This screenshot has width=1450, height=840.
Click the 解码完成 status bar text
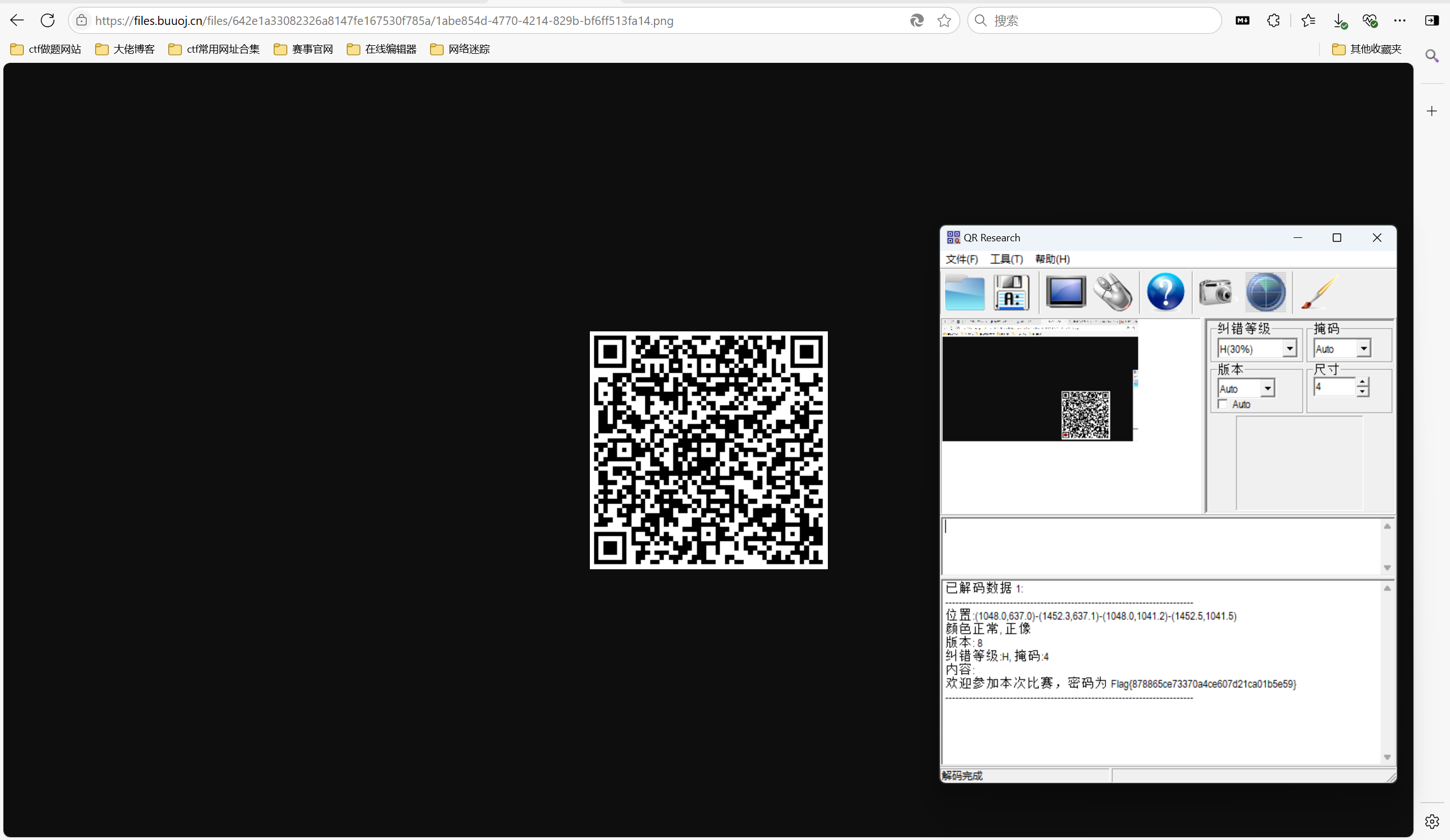pyautogui.click(x=962, y=775)
